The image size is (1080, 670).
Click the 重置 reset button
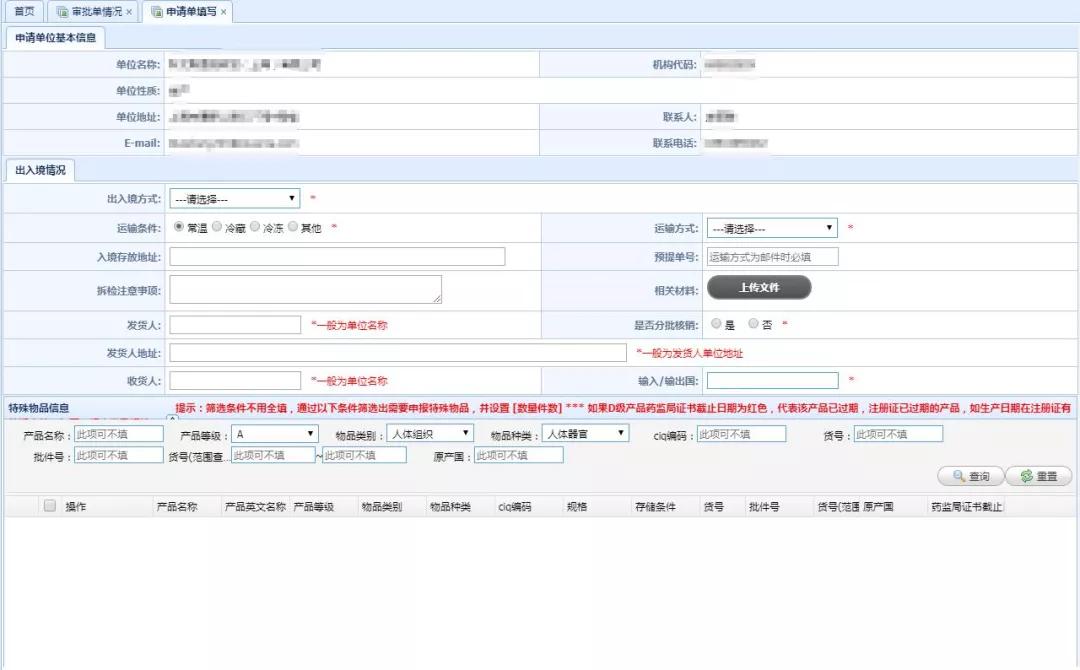1040,476
